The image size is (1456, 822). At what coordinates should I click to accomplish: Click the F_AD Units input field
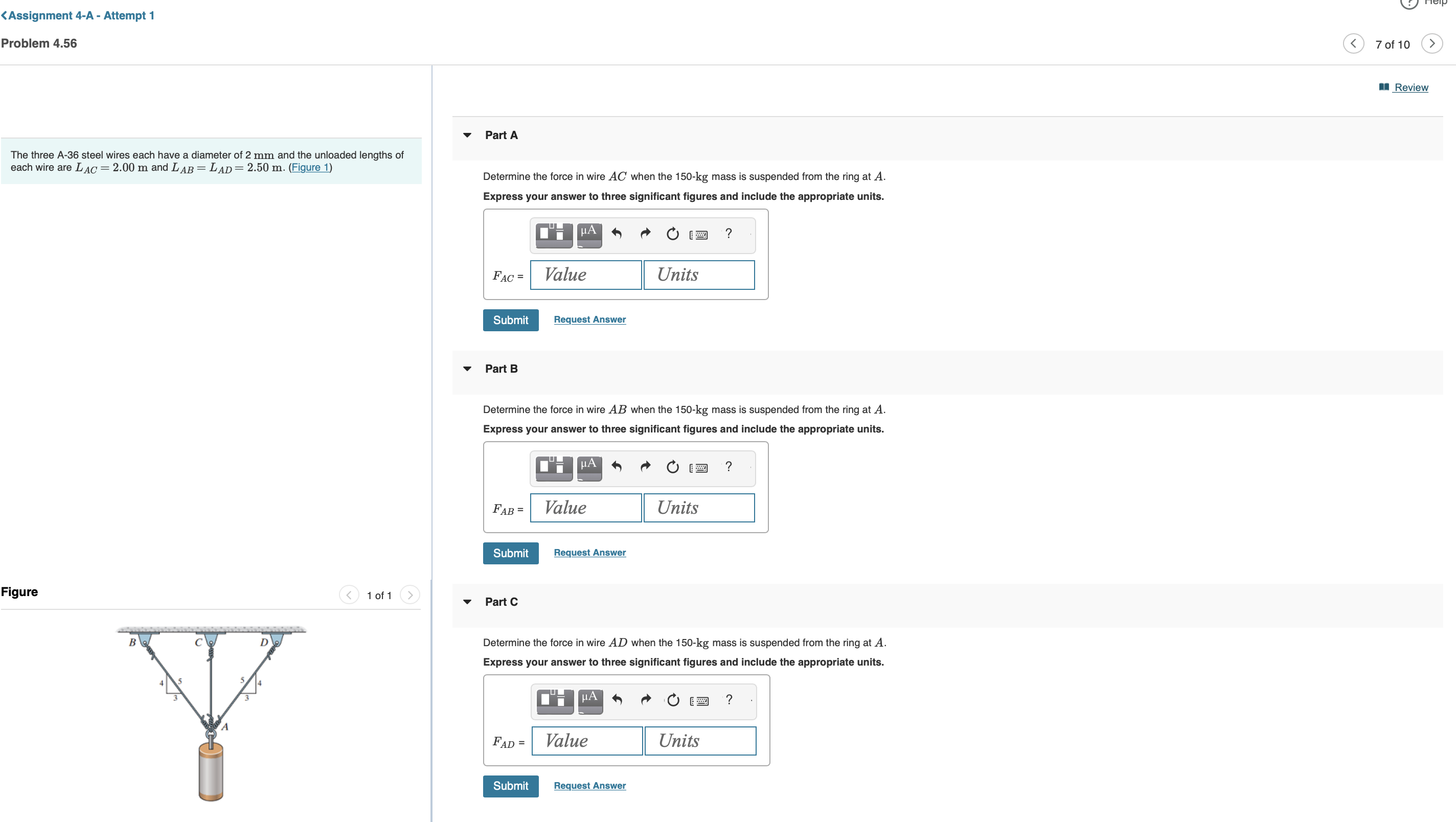click(700, 741)
